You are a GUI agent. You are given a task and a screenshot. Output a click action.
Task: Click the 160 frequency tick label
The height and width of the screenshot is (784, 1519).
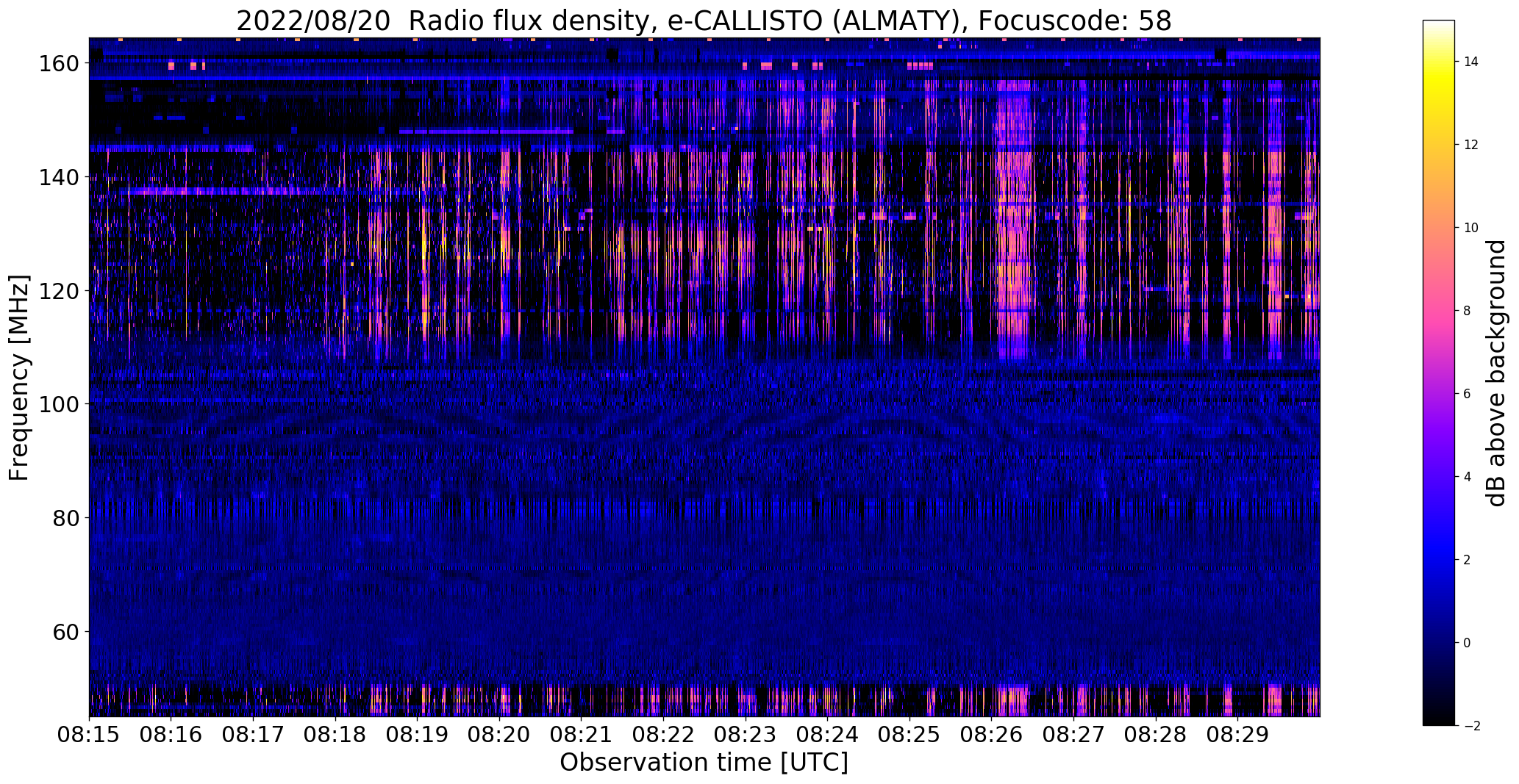[x=59, y=64]
